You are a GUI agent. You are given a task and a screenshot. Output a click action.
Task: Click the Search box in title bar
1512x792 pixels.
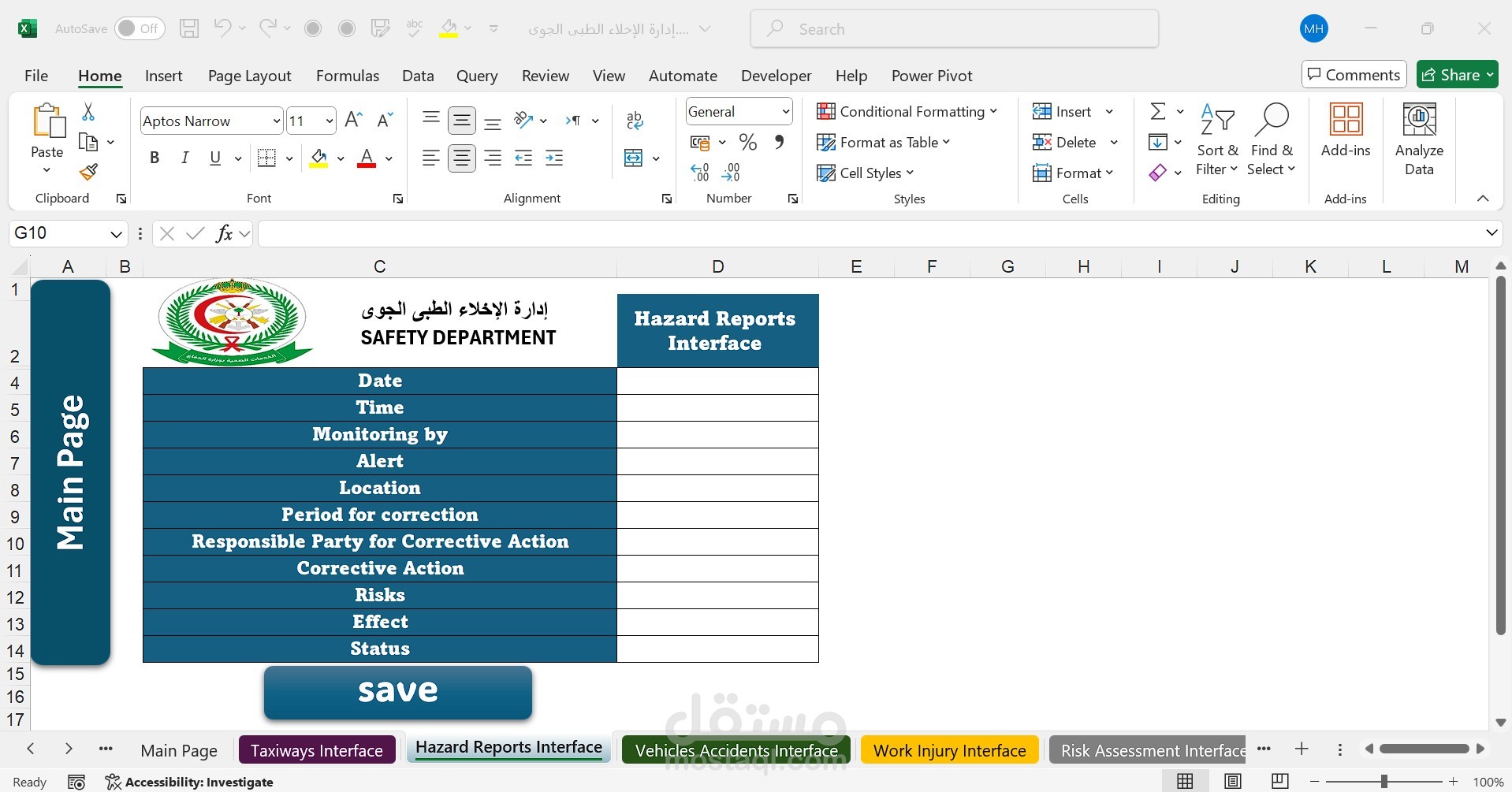point(955,29)
